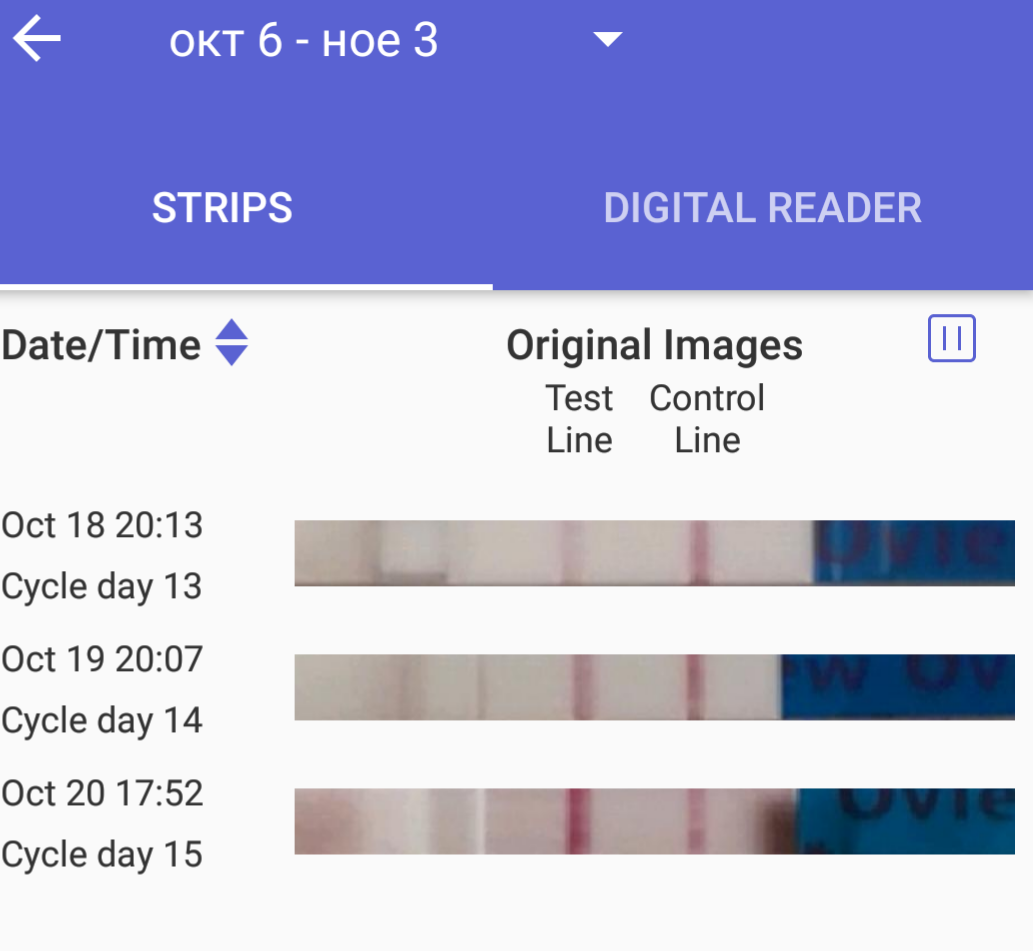This screenshot has width=1033, height=951.
Task: Tap the Cycle day 15 label
Action: pos(102,855)
